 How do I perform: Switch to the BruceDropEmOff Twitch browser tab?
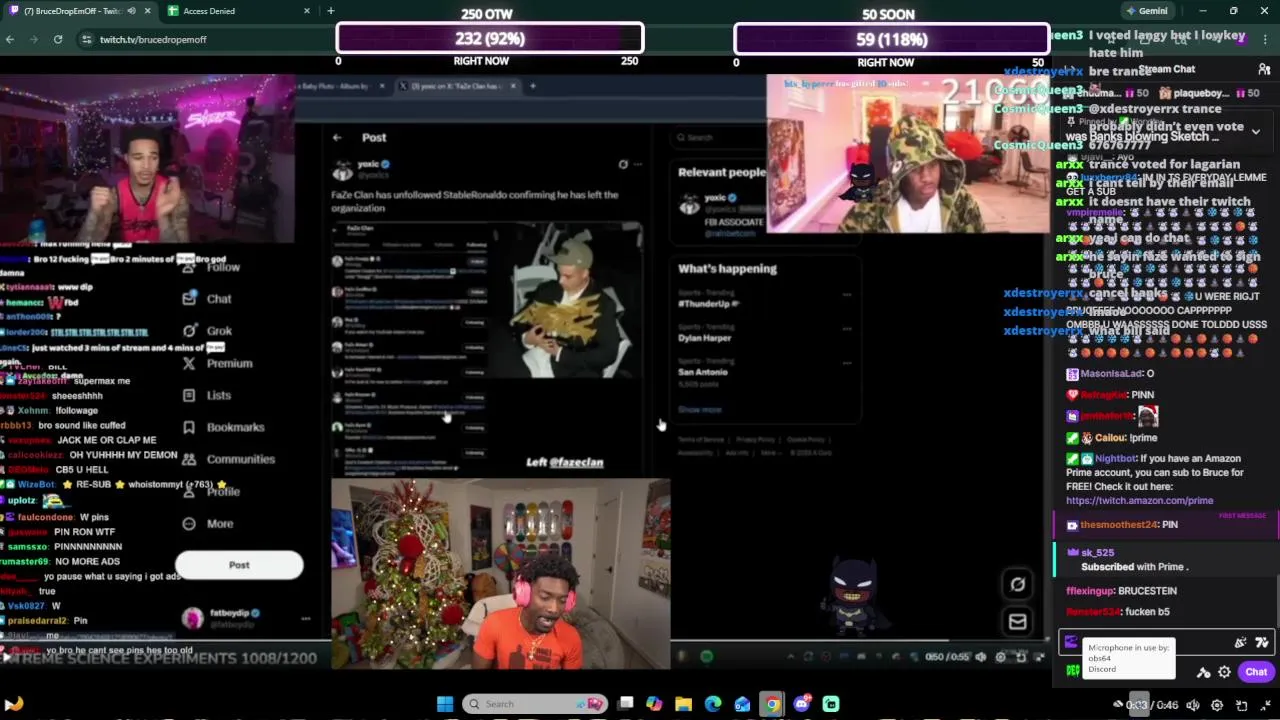click(x=80, y=11)
